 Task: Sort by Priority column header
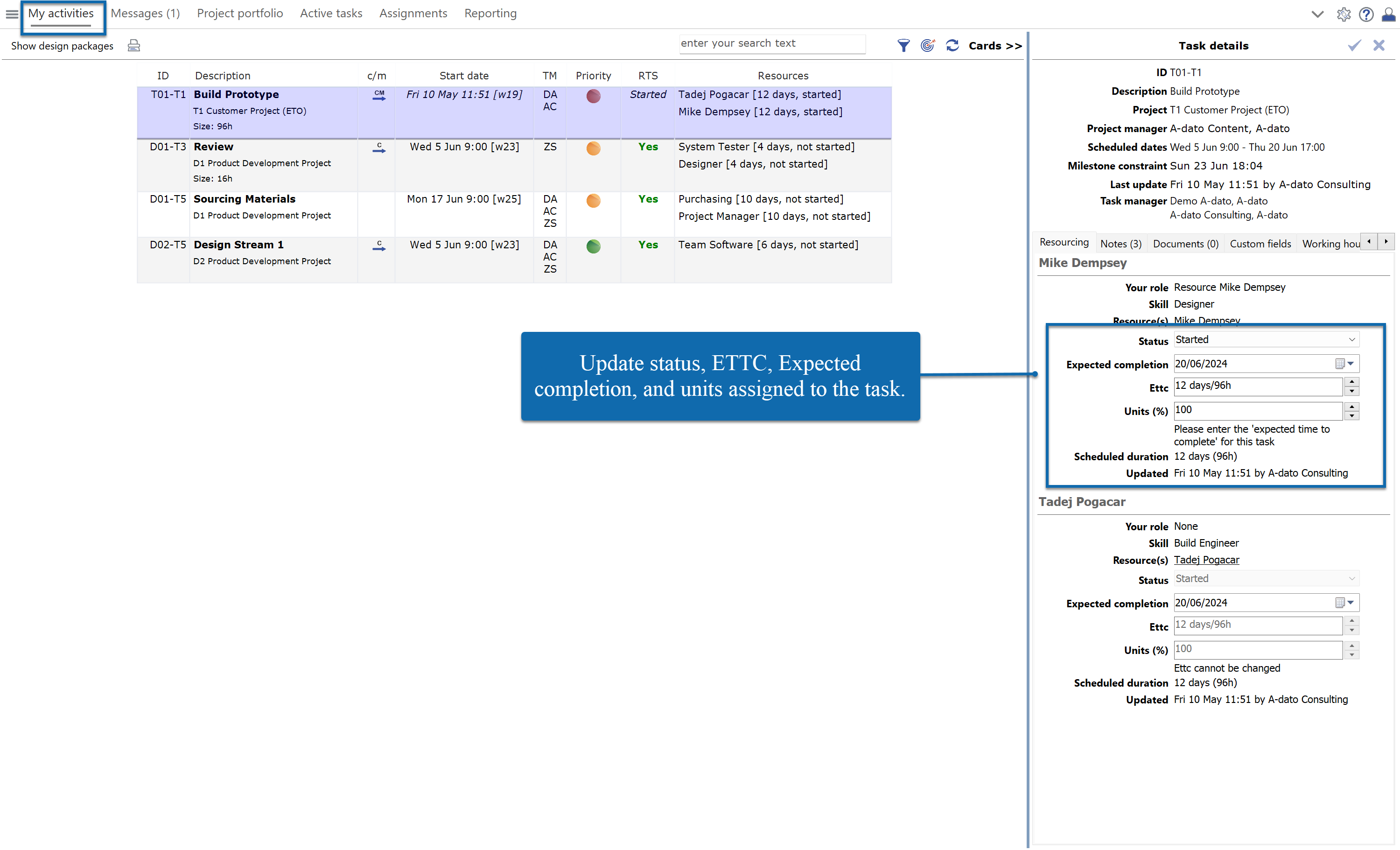click(593, 76)
